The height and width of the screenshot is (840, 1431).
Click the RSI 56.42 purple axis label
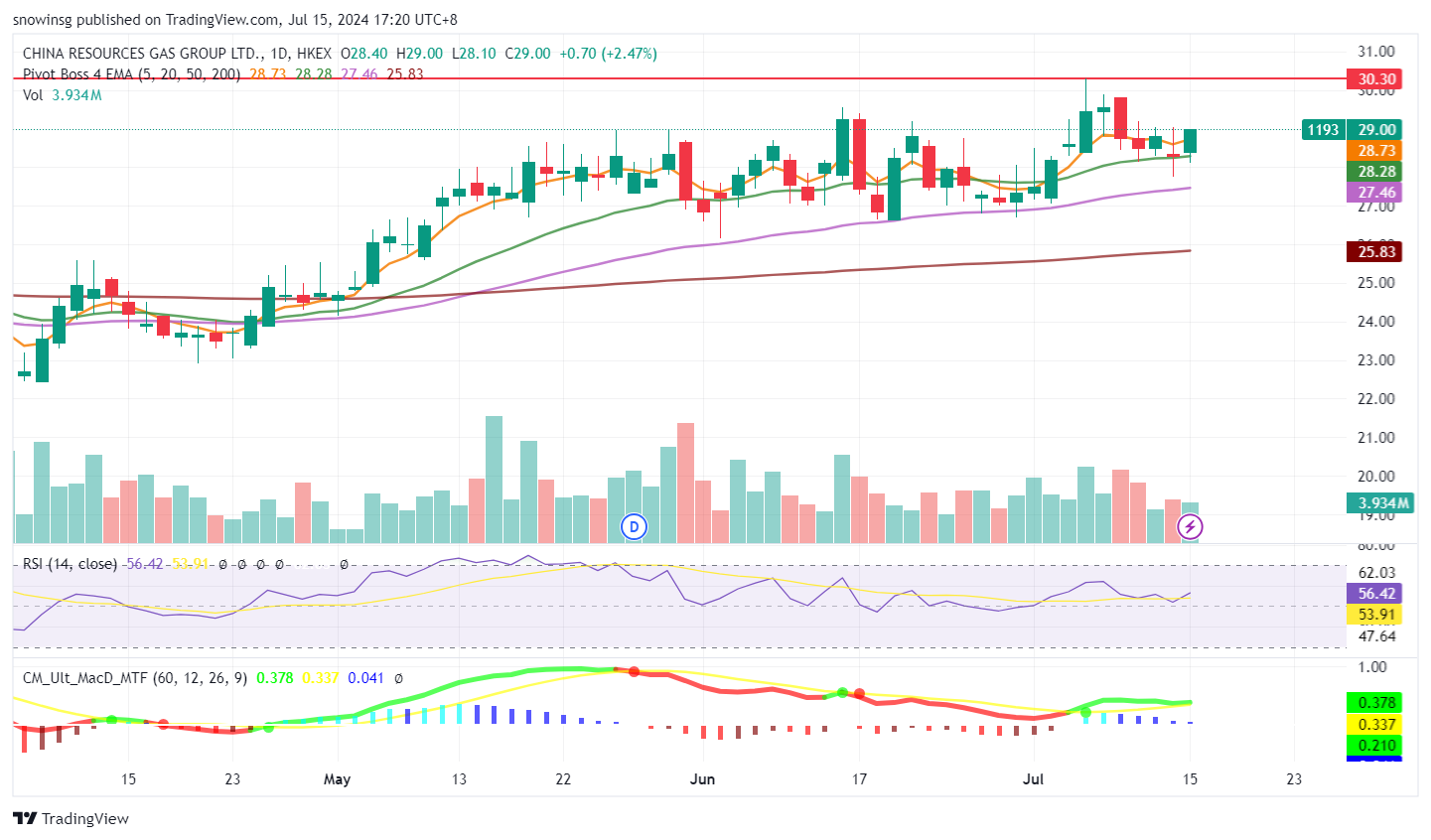point(1374,593)
